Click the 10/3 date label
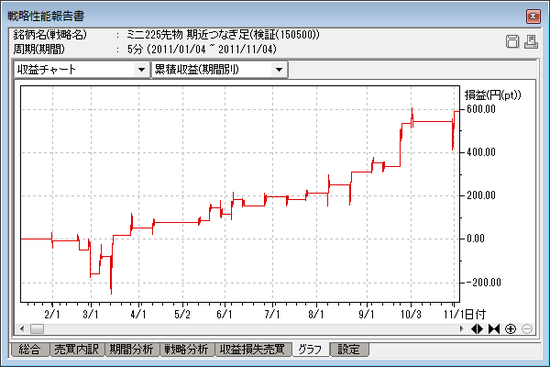 click(x=411, y=314)
